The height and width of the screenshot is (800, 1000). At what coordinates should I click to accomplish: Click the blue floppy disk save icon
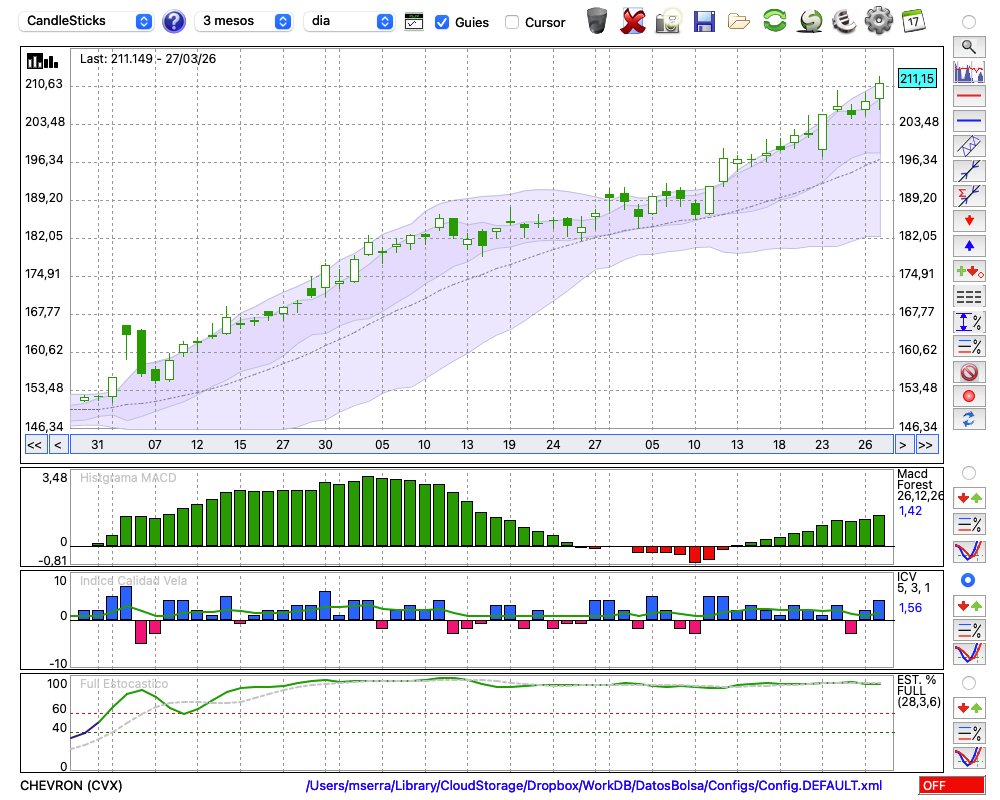pos(704,21)
